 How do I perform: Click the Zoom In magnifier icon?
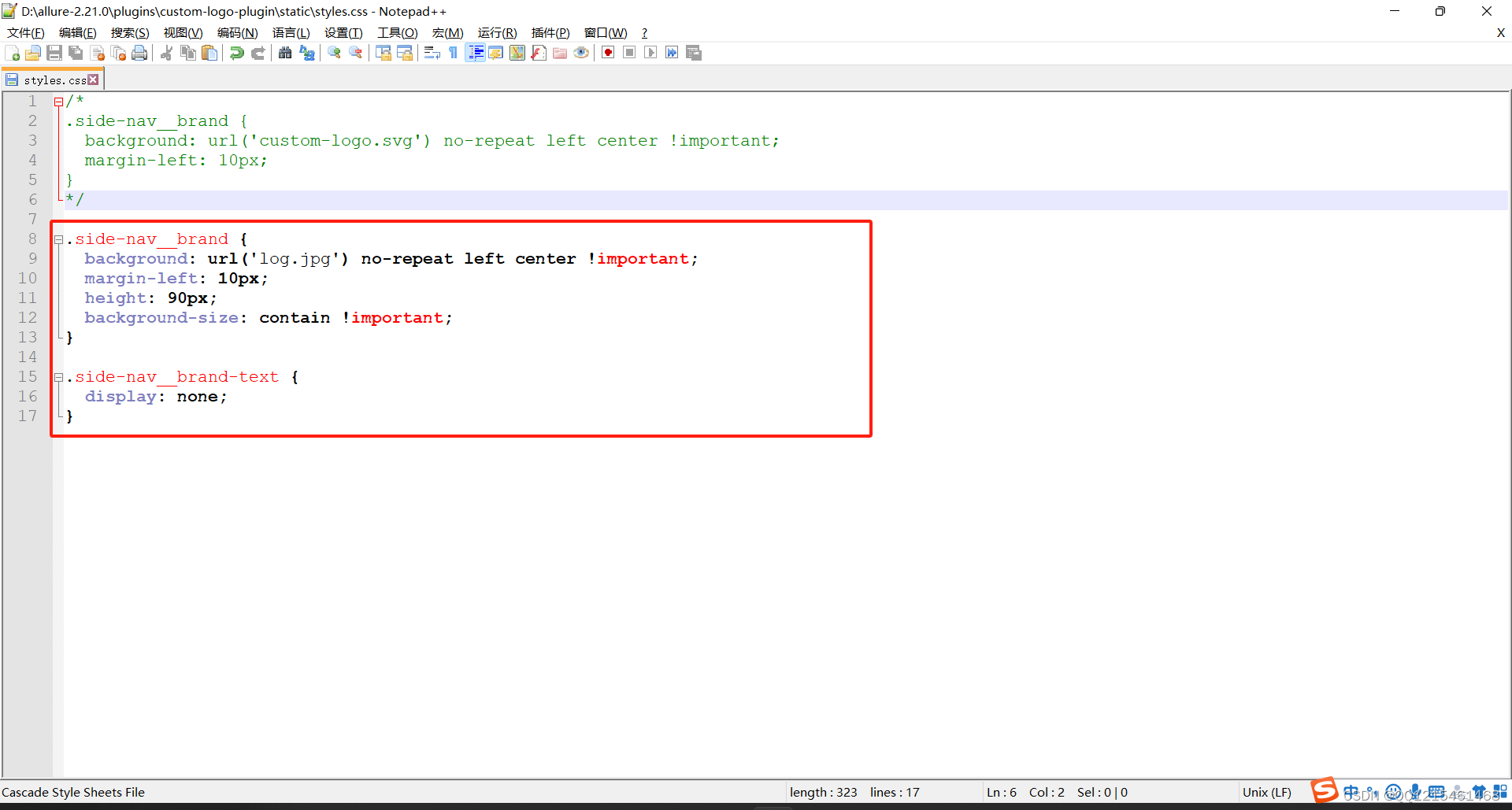[x=335, y=53]
